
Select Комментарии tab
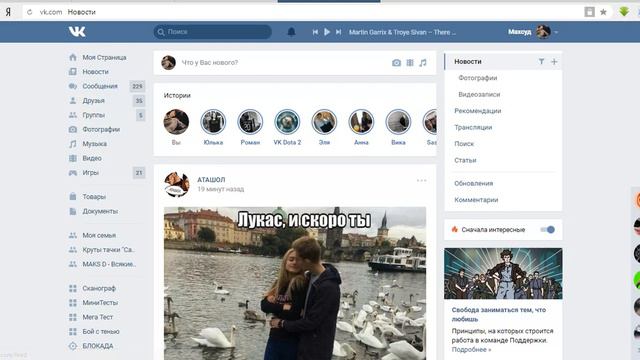click(476, 200)
